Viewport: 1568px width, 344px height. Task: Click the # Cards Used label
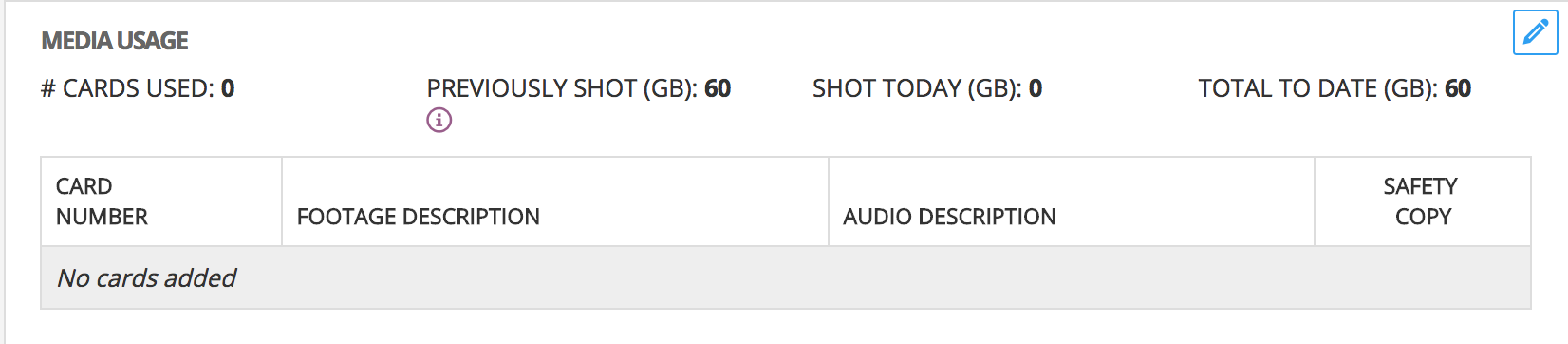(128, 88)
